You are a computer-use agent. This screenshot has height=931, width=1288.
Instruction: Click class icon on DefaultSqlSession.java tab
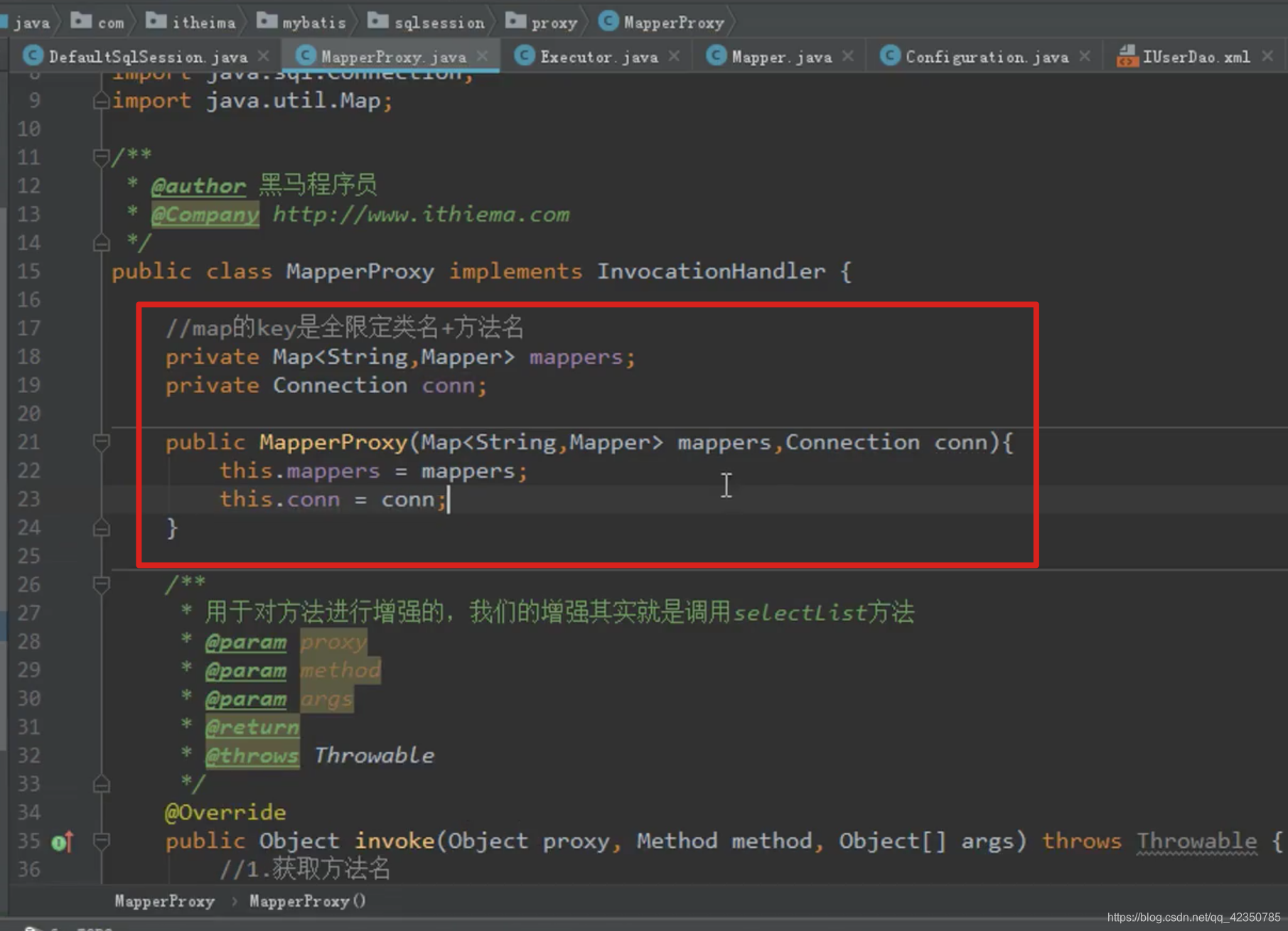point(32,56)
